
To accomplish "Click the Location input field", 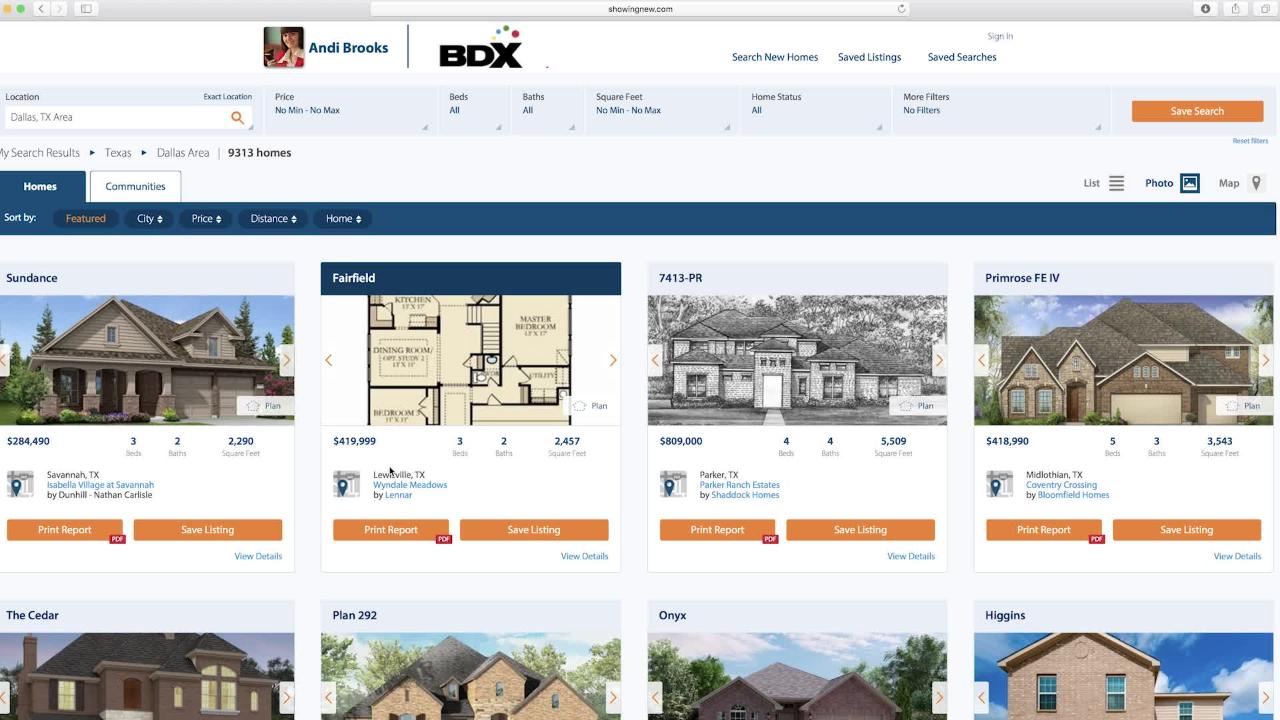I will coord(116,118).
